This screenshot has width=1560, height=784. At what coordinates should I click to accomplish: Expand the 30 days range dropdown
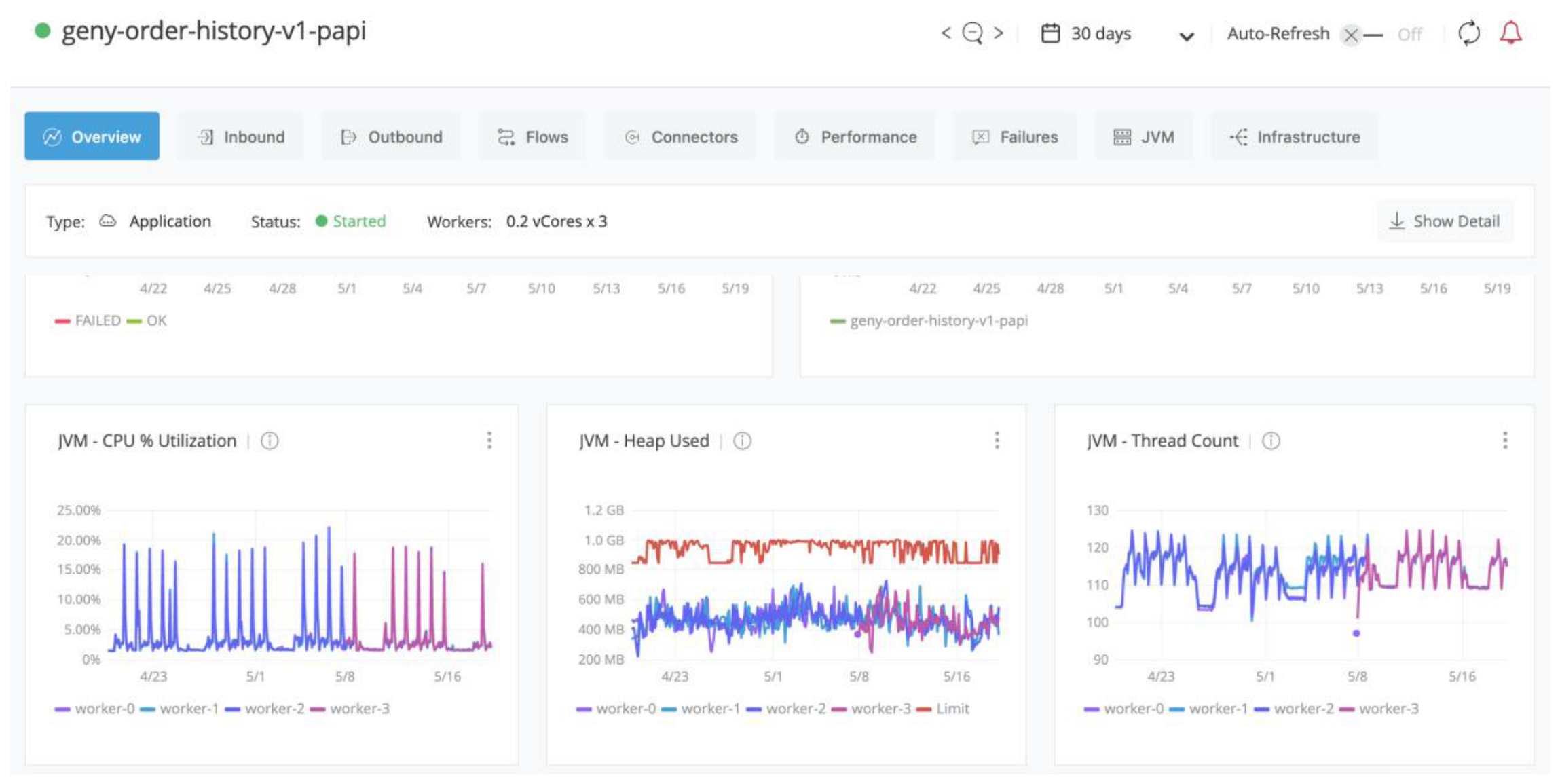(1186, 36)
